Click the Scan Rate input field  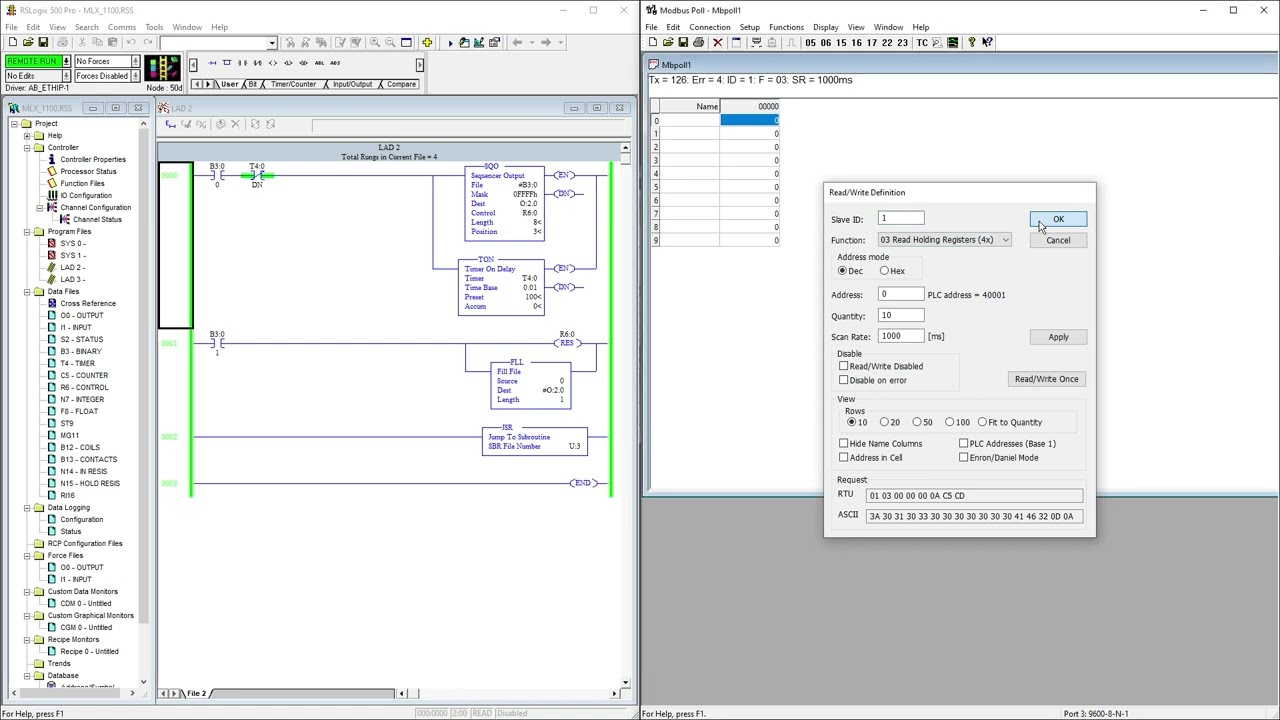[900, 336]
